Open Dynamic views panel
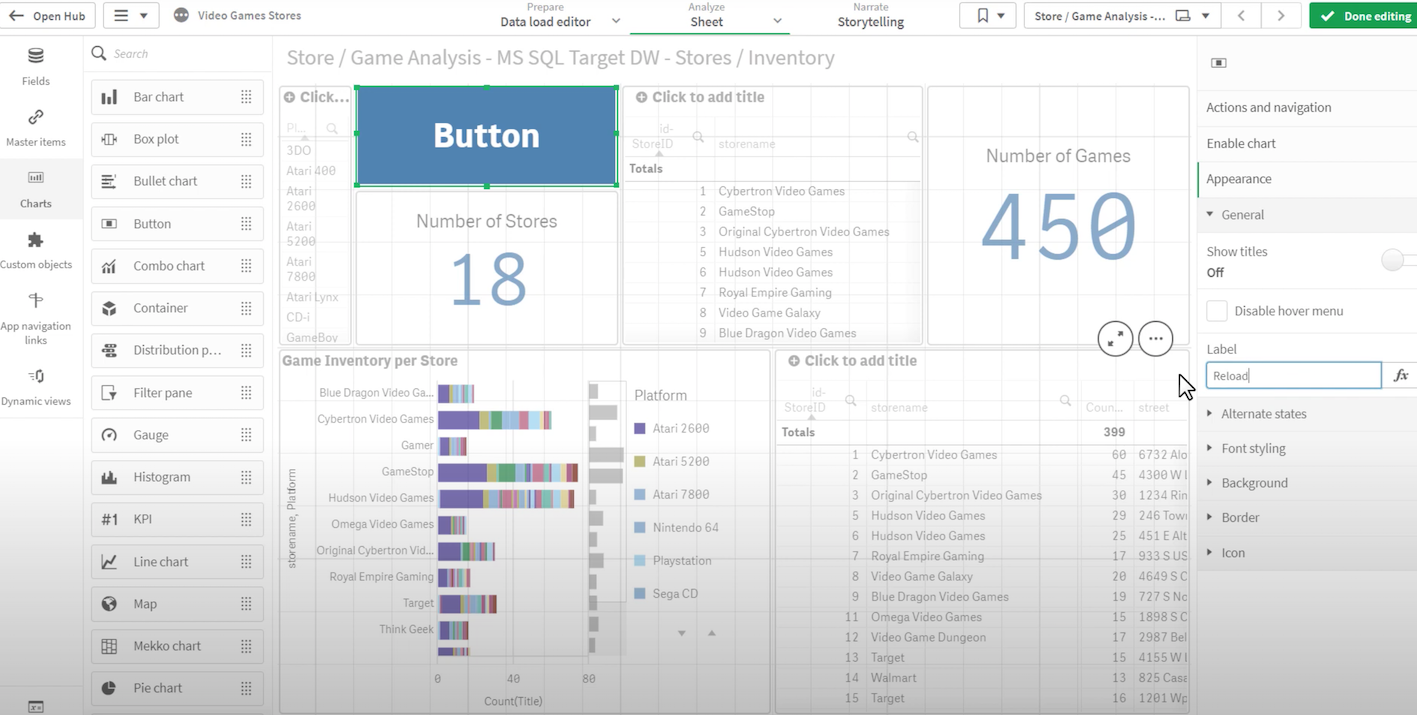The width and height of the screenshot is (1417, 715). (x=38, y=387)
